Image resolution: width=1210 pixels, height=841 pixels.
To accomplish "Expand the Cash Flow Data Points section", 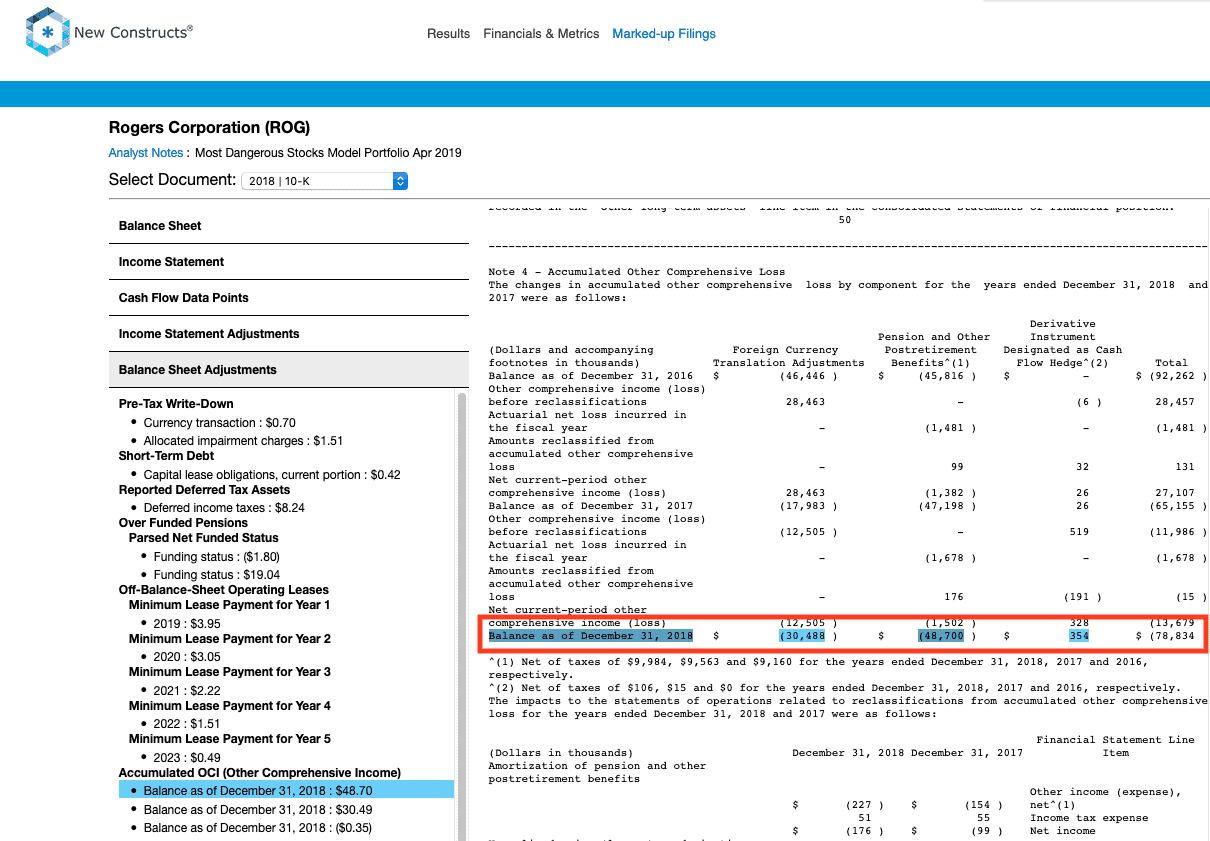I will (288, 298).
